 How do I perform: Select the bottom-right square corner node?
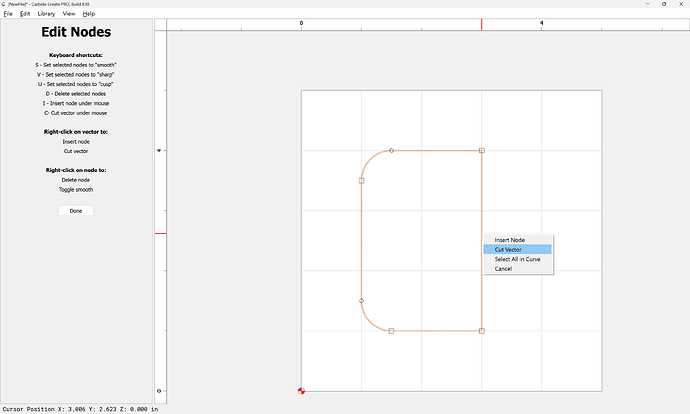(x=481, y=330)
